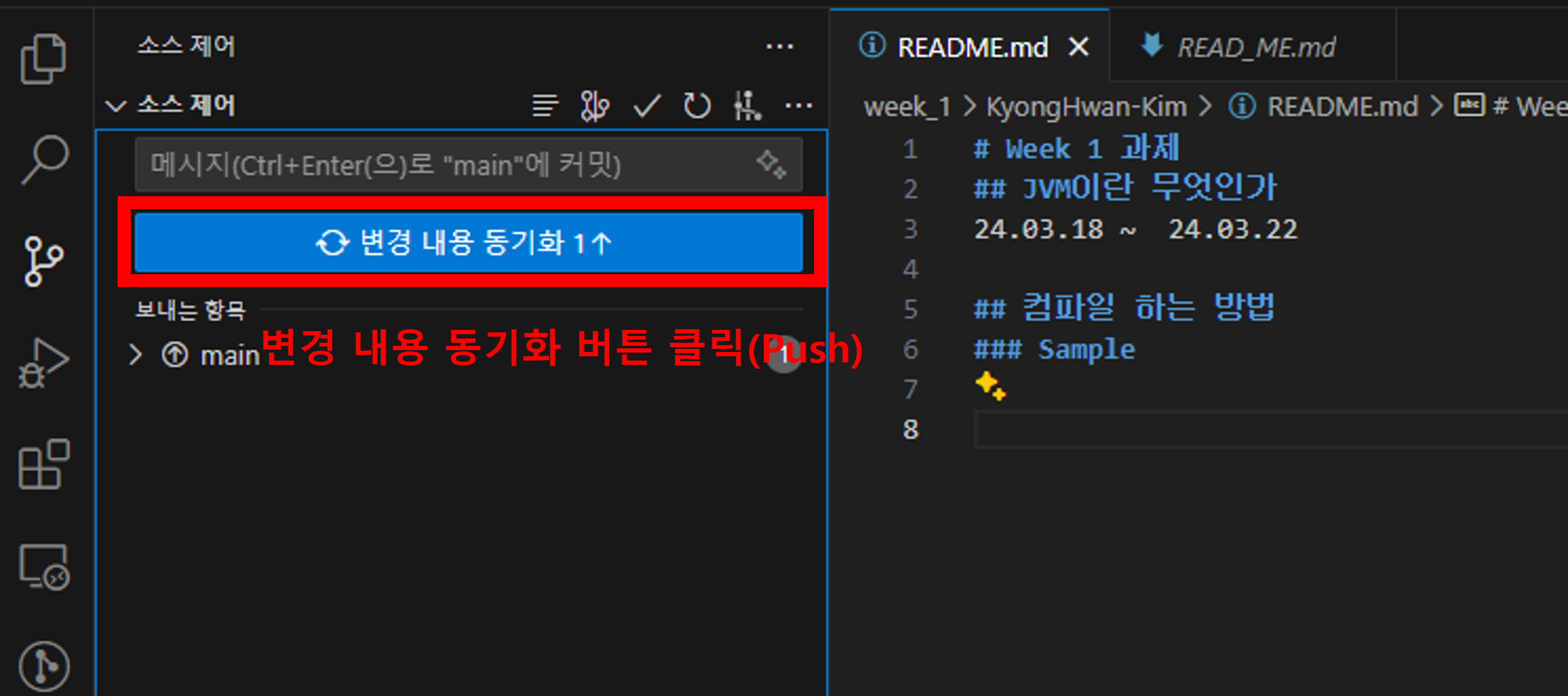Open the 소스 제어 panel title more actions
The image size is (1568, 696).
[780, 46]
